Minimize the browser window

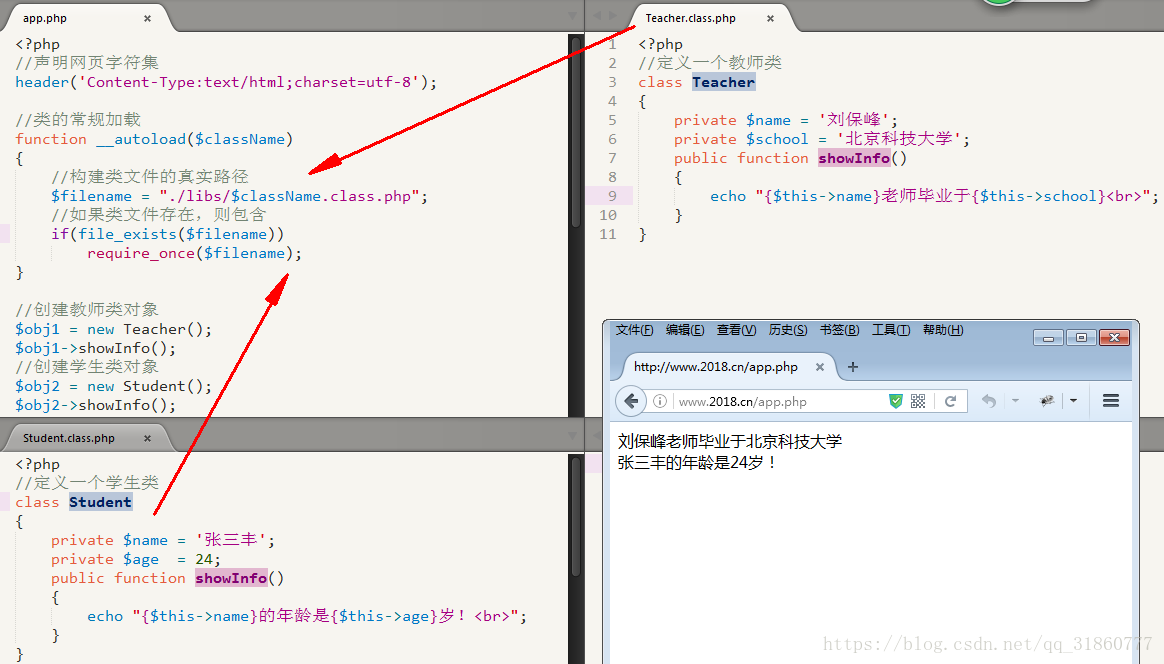coord(1048,338)
